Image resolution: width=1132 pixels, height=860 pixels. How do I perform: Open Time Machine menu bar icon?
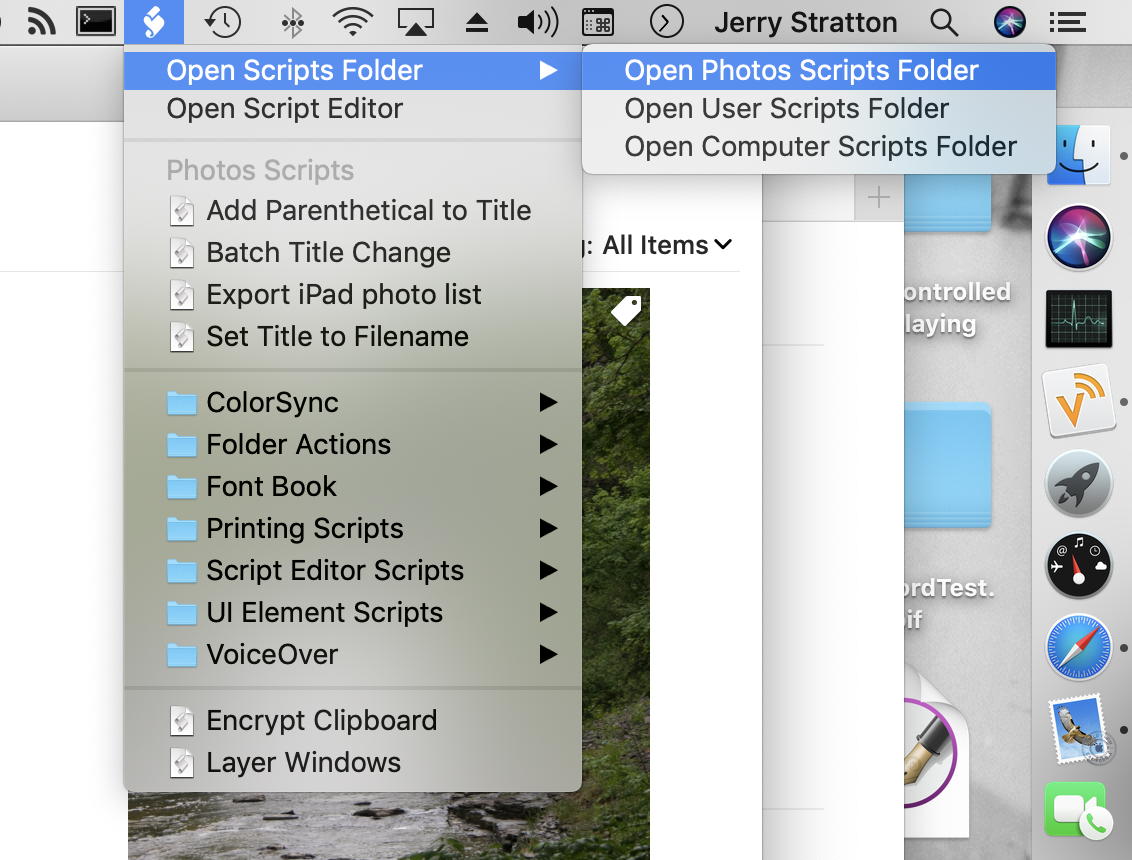pyautogui.click(x=222, y=21)
